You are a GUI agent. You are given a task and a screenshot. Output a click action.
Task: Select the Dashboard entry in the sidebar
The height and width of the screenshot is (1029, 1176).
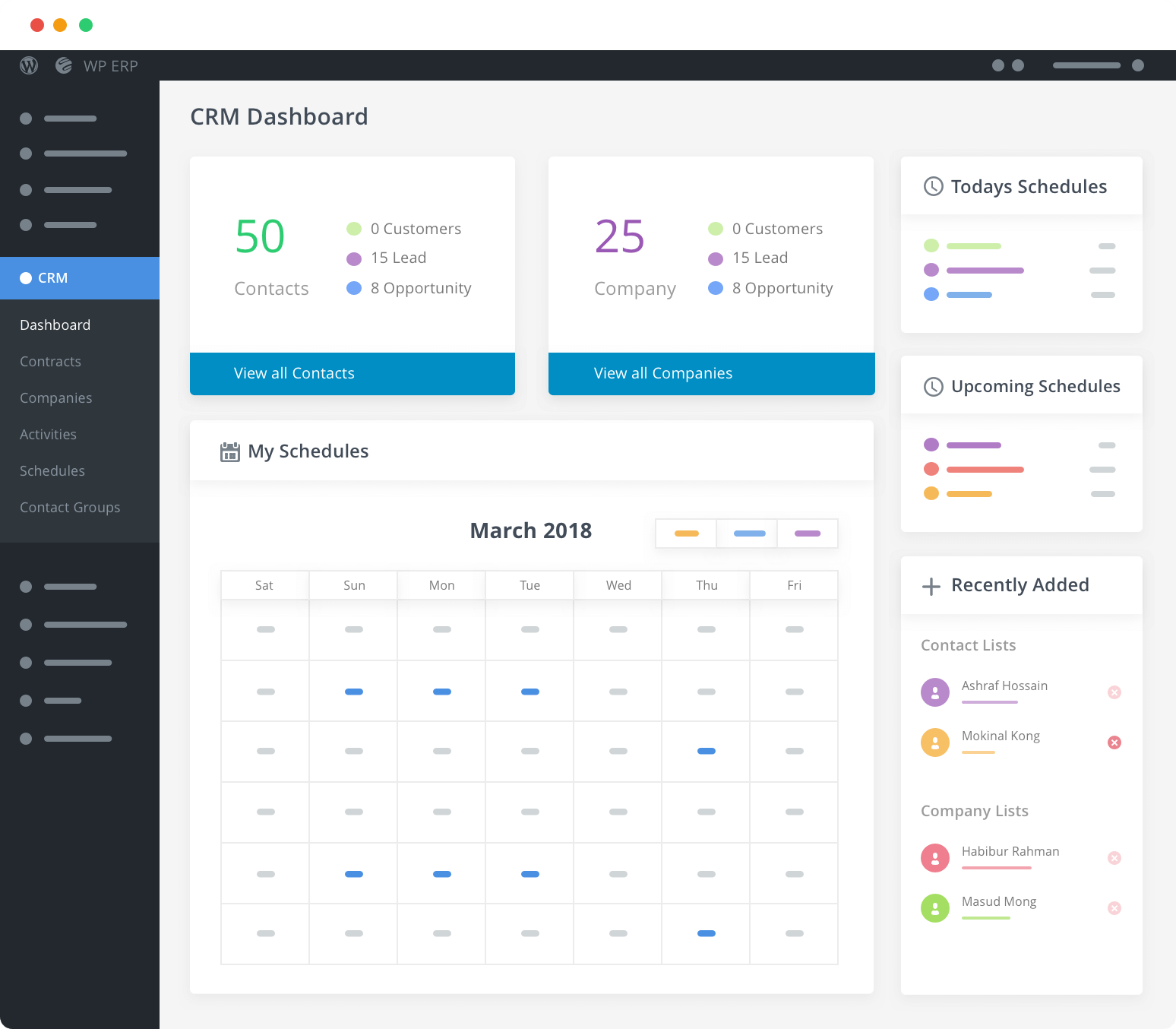[55, 325]
